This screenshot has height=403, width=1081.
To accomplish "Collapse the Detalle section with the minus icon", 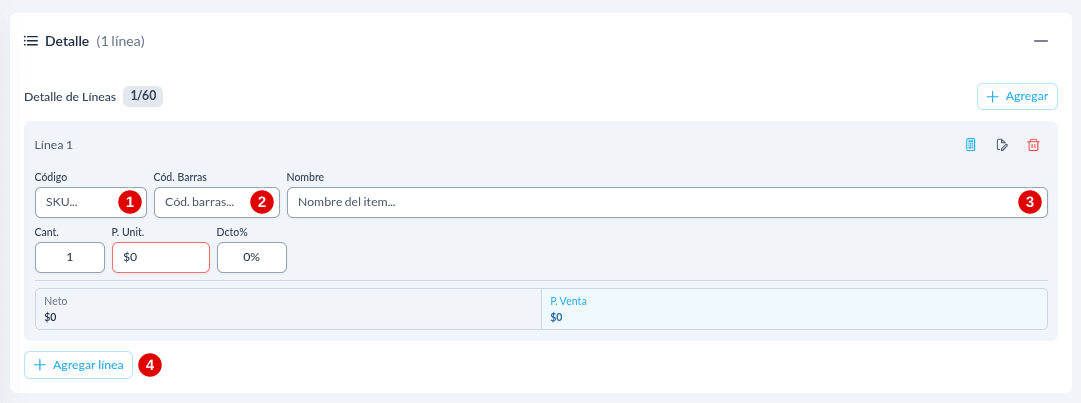I will point(1041,41).
